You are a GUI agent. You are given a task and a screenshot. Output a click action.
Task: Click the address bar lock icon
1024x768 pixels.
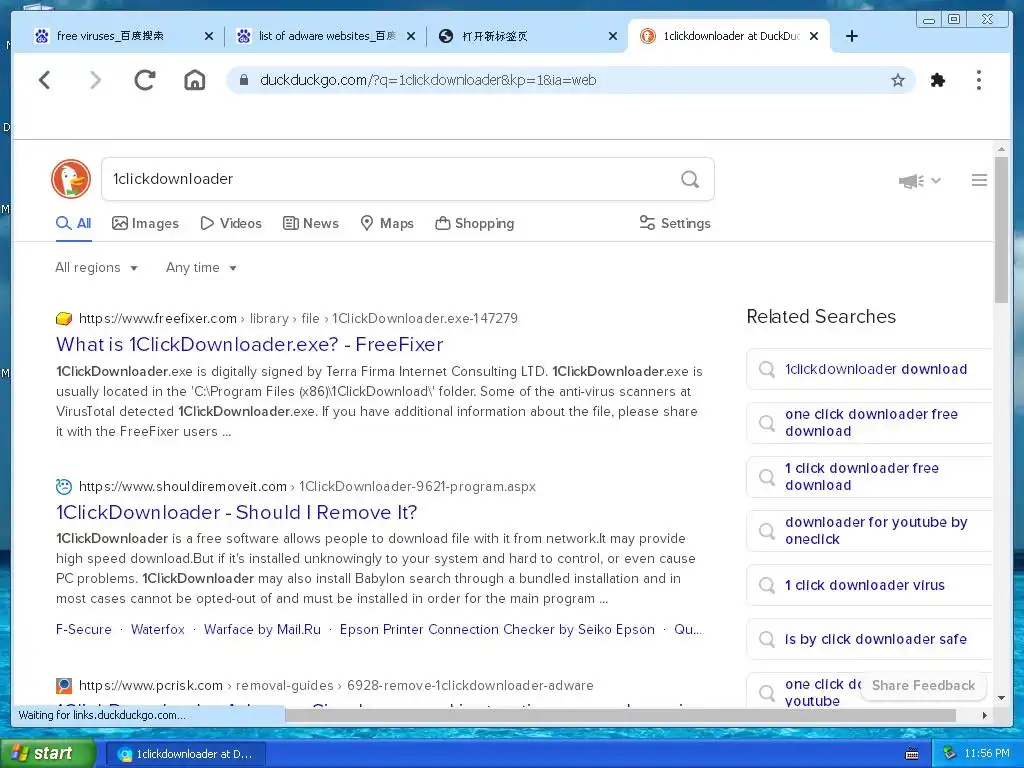tap(244, 80)
